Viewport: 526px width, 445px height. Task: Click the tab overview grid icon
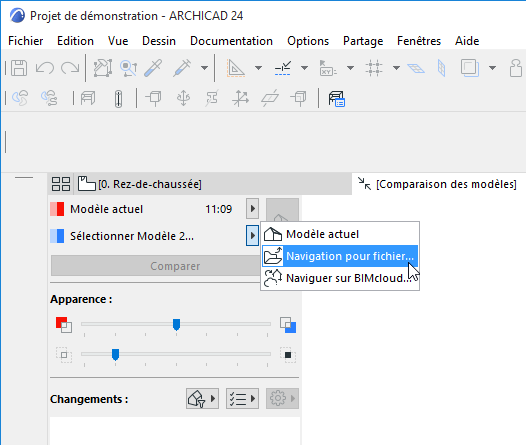click(61, 184)
